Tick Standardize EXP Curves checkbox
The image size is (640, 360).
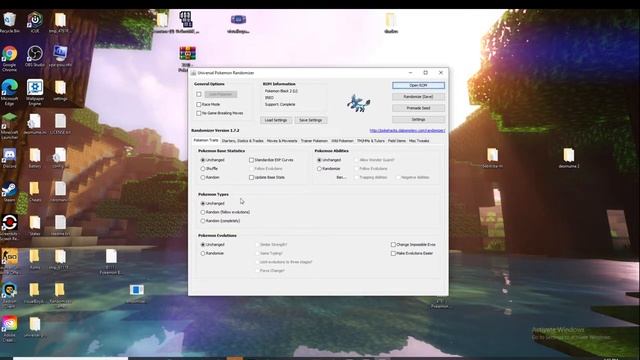(x=251, y=160)
